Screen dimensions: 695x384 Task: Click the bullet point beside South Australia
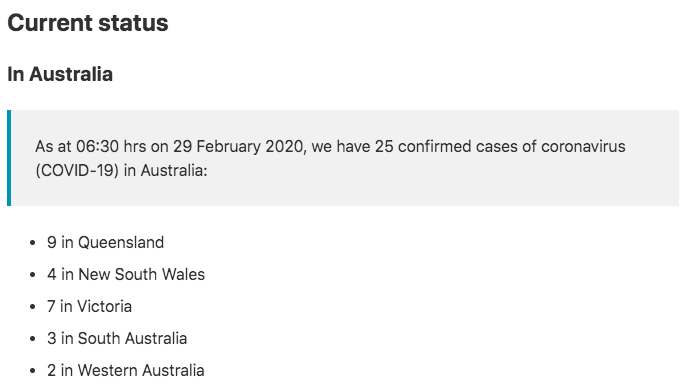click(32, 339)
